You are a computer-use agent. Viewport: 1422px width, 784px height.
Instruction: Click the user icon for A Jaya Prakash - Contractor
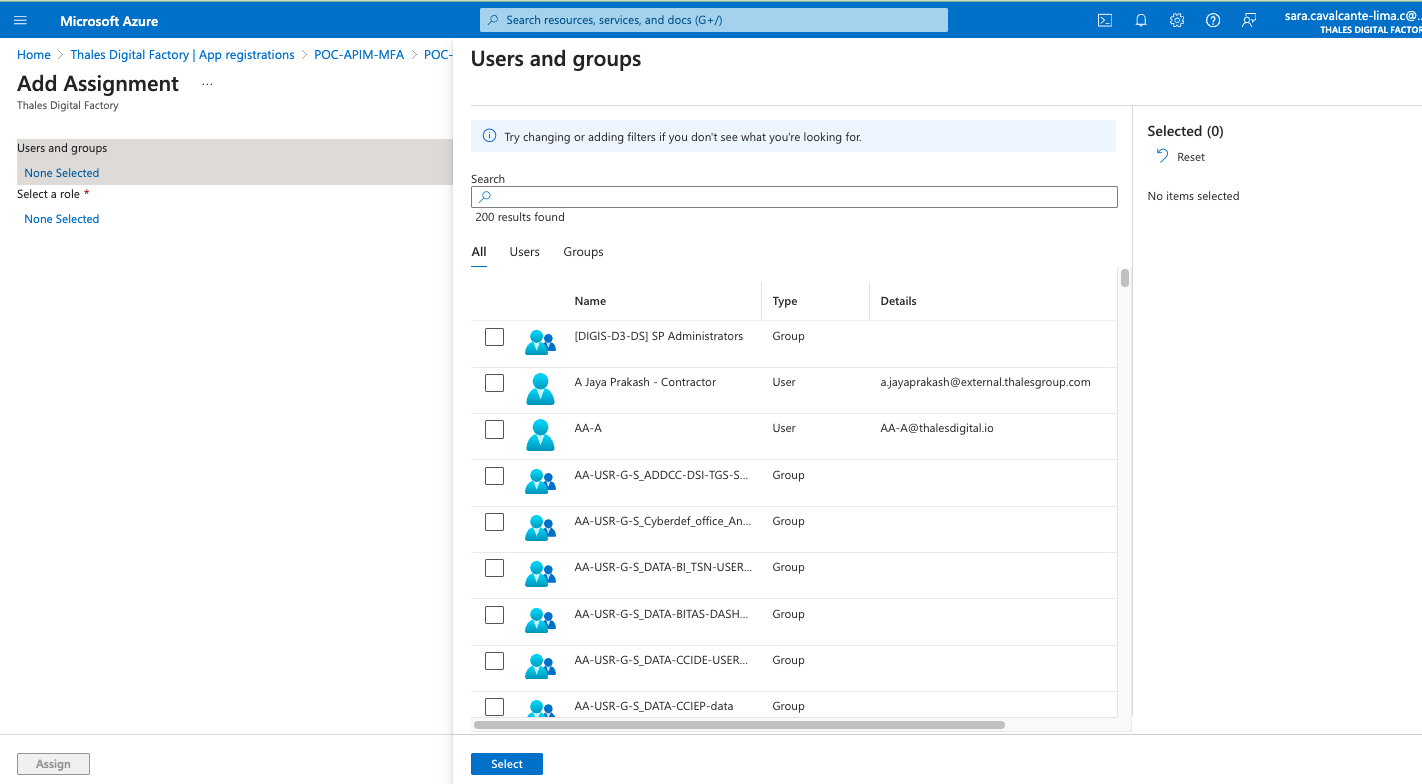pyautogui.click(x=540, y=388)
